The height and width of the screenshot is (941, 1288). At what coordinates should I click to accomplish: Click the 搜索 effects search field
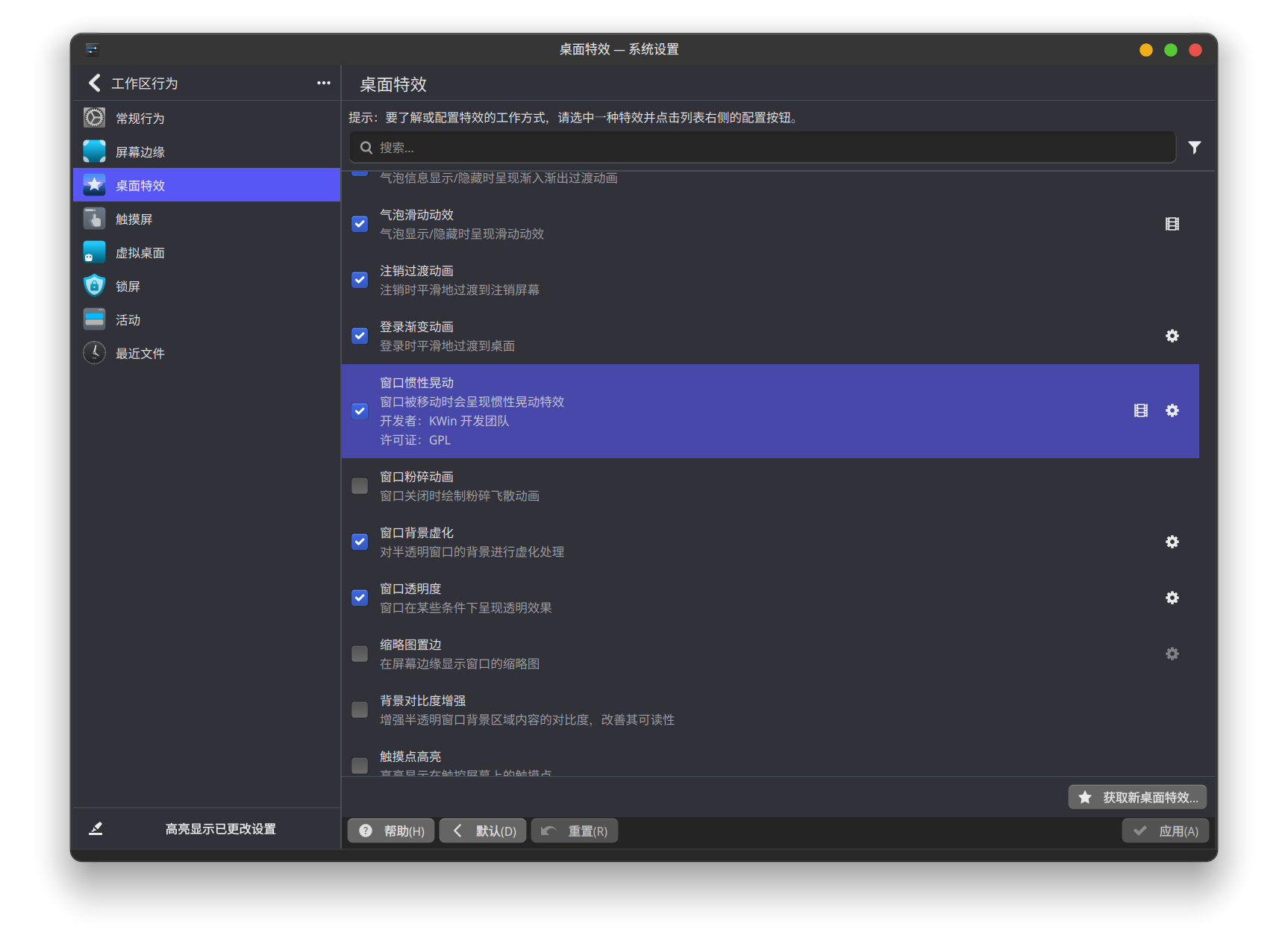761,148
